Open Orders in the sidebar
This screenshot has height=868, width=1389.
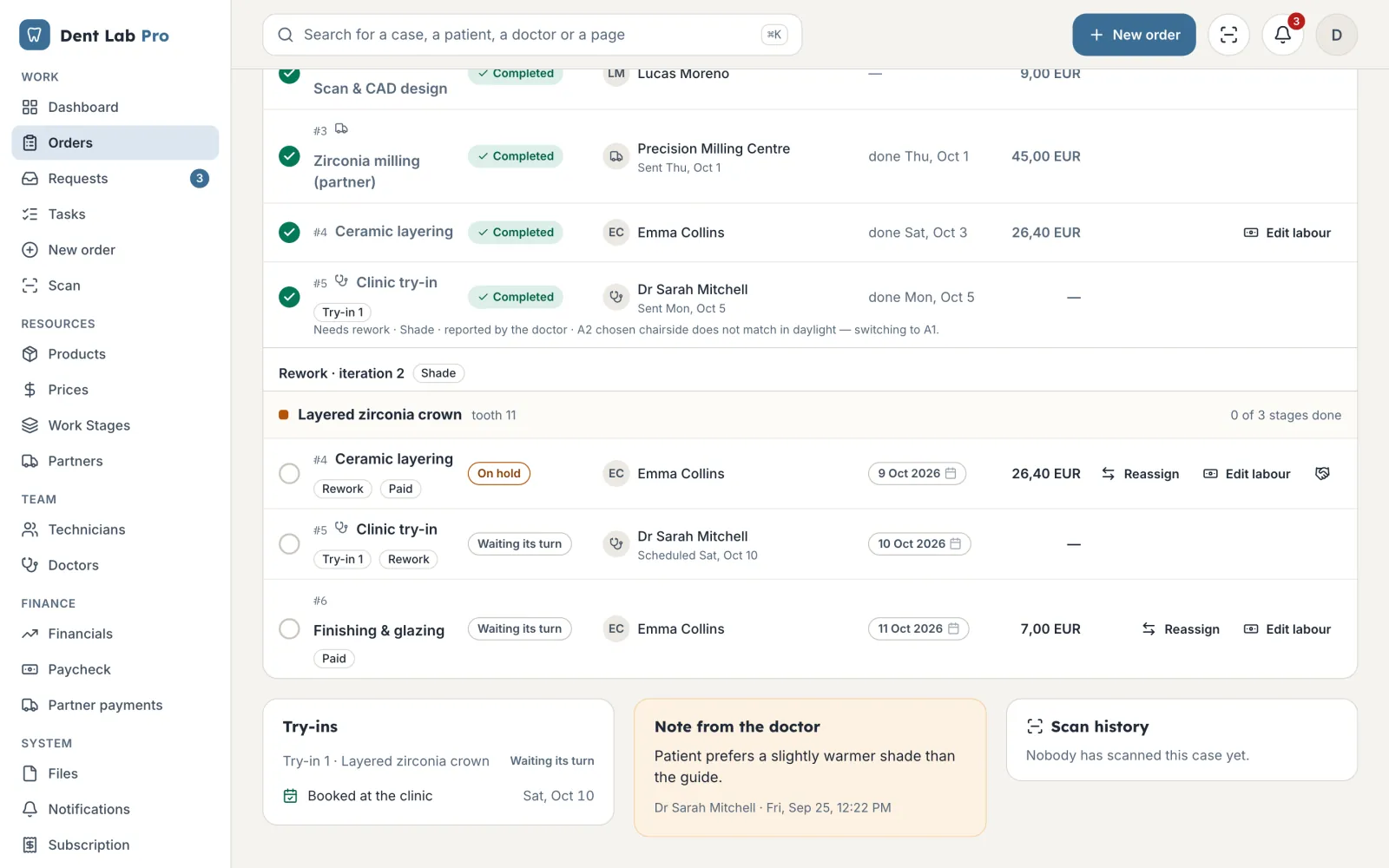(115, 142)
